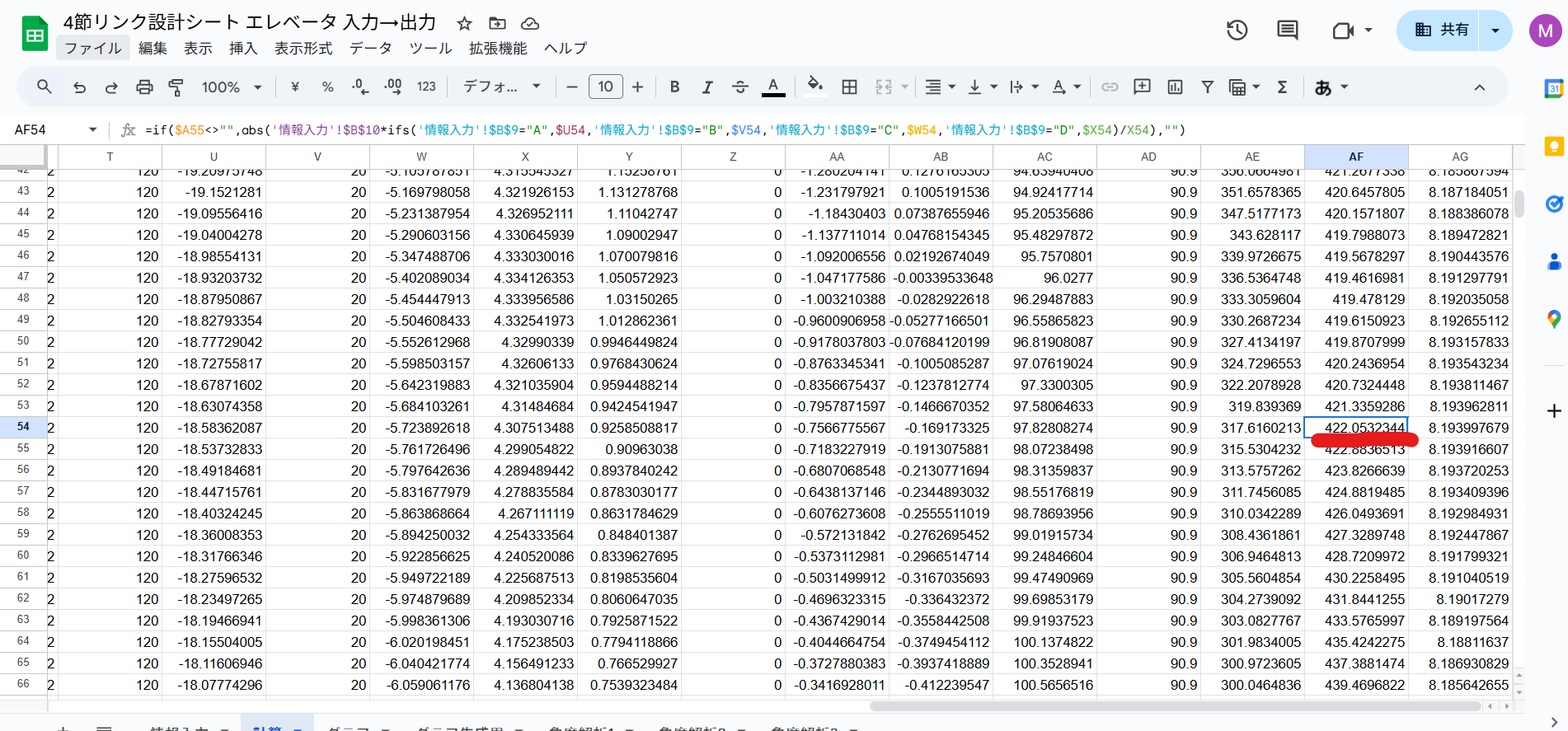This screenshot has height=731, width=1568.
Task: Toggle strikethrough formatting
Action: [739, 87]
